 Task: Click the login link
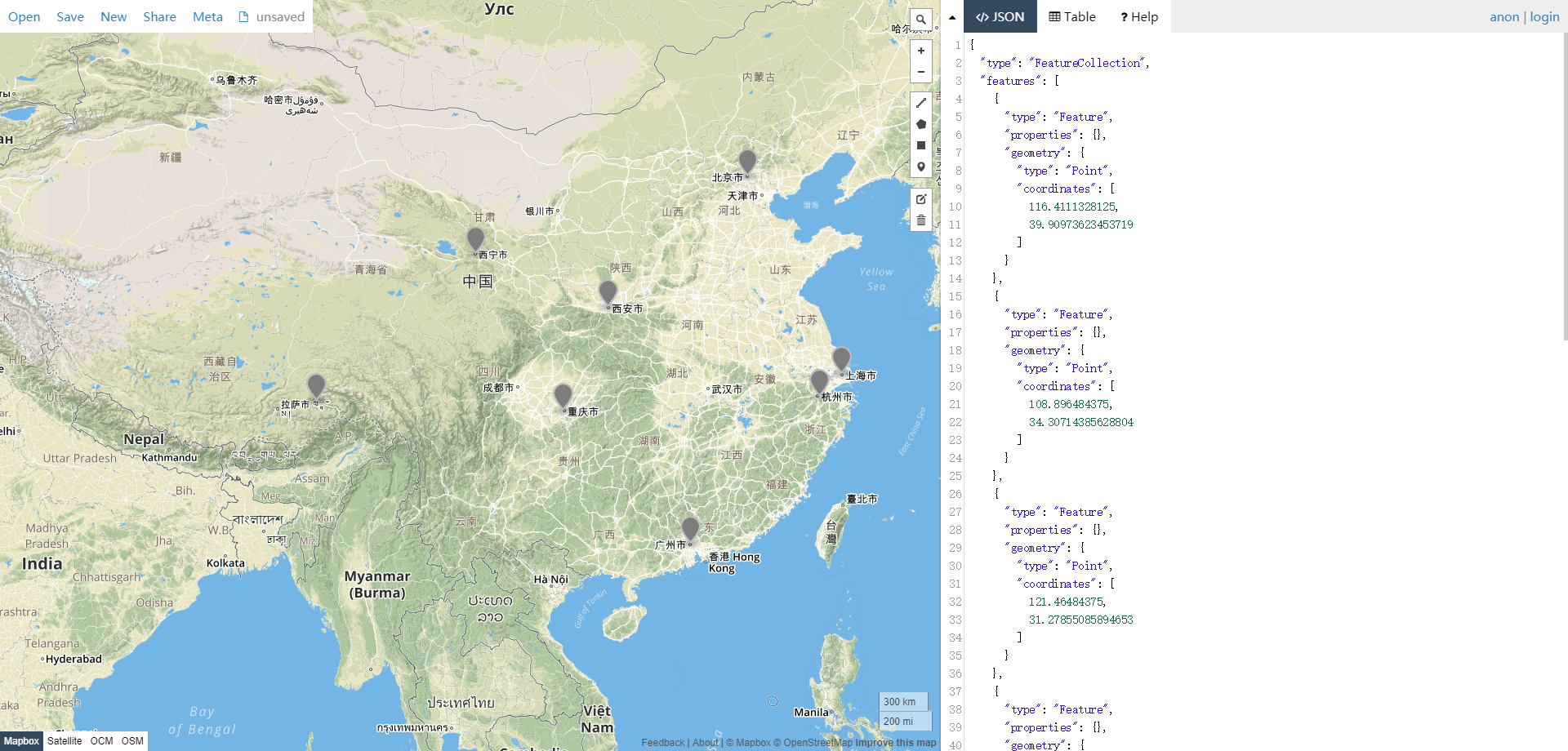click(x=1544, y=16)
